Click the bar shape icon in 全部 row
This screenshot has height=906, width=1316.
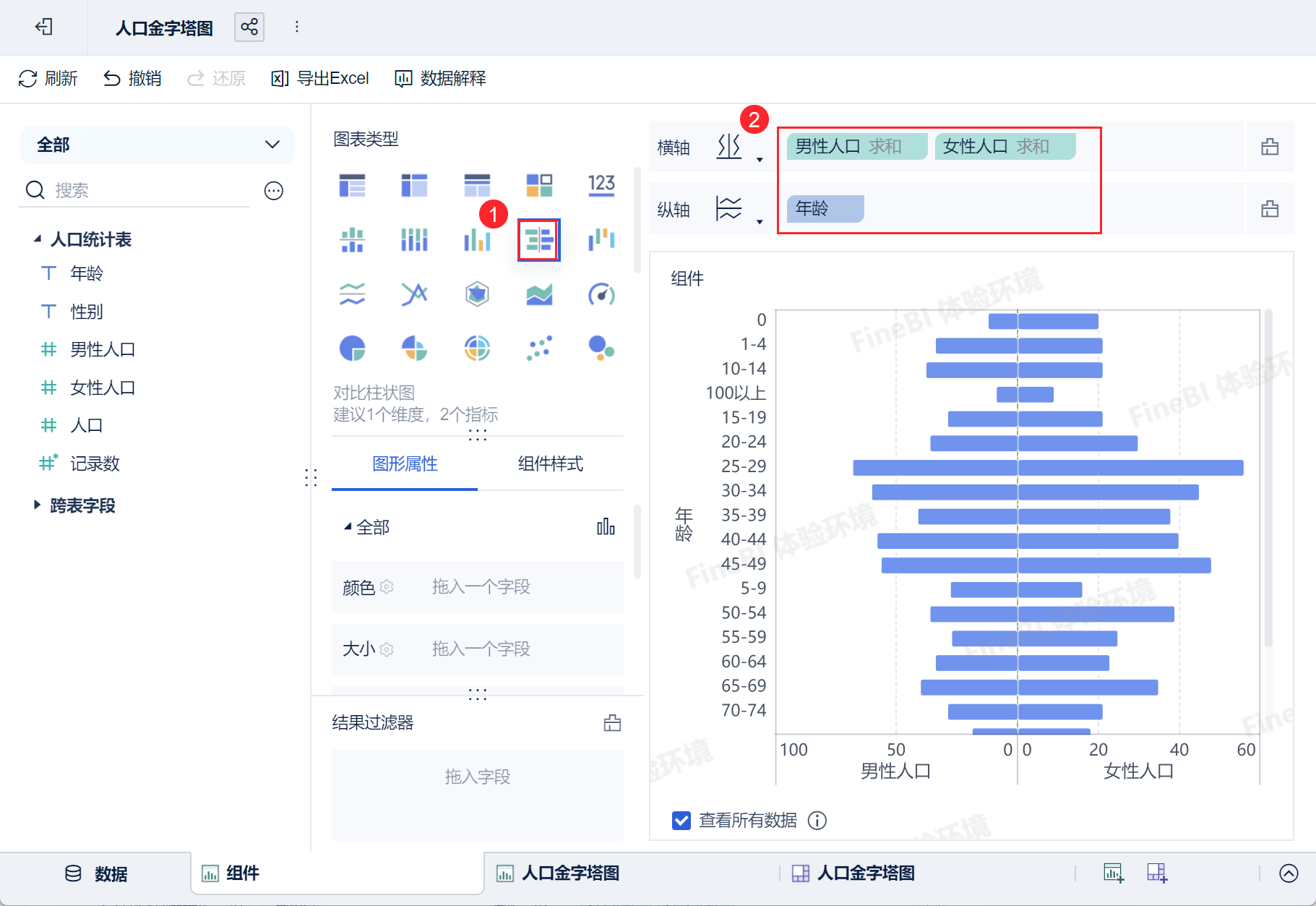pos(606,527)
